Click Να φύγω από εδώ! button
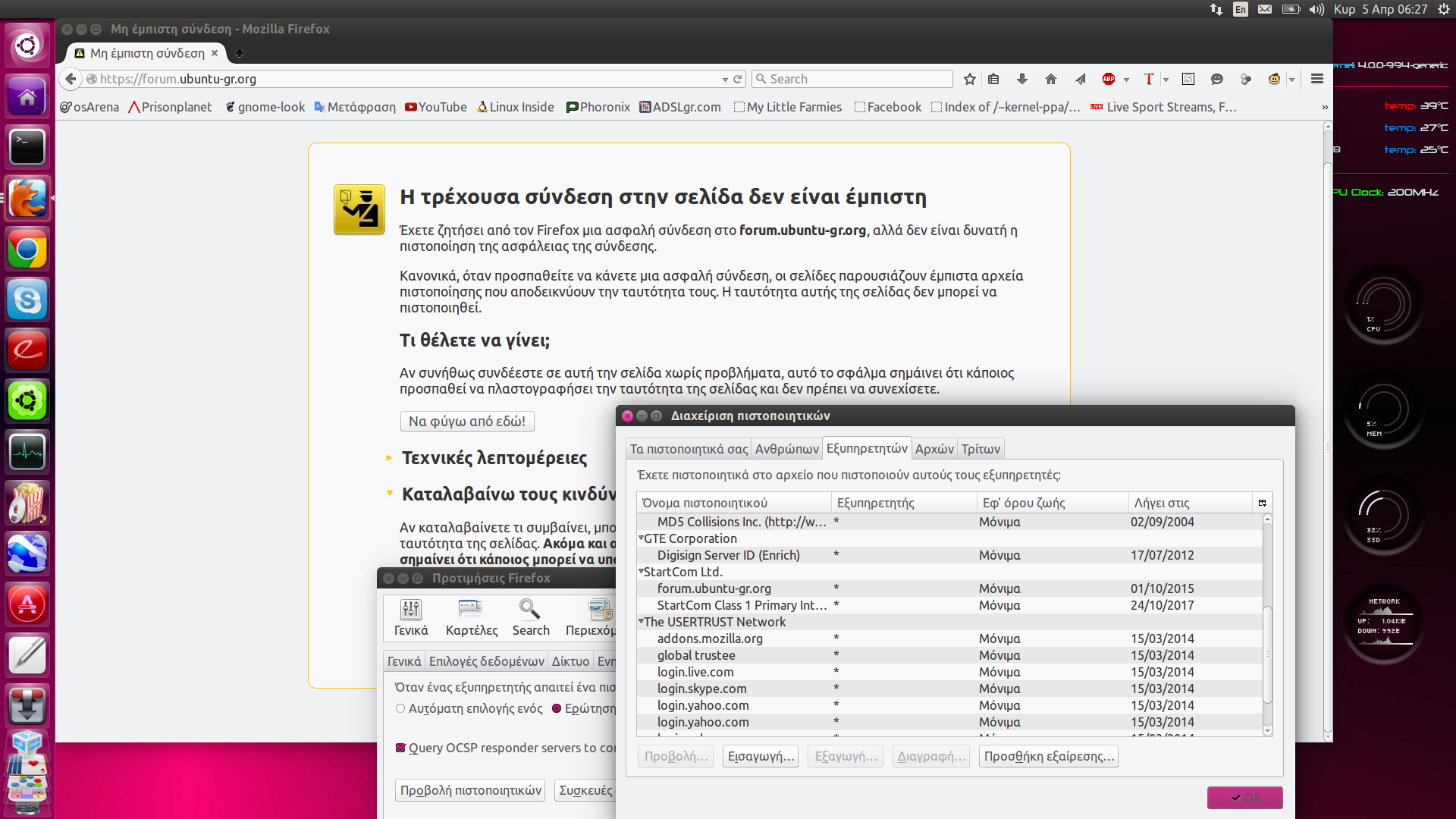1456x819 pixels. click(467, 422)
